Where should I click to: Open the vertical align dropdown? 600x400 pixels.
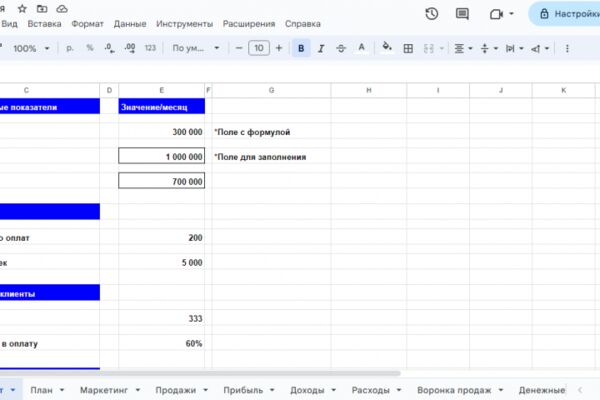pos(489,48)
